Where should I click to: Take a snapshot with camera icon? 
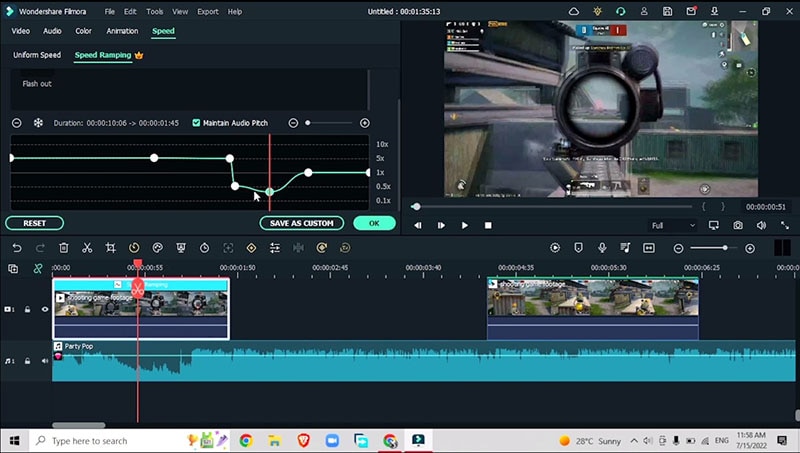[x=738, y=225]
